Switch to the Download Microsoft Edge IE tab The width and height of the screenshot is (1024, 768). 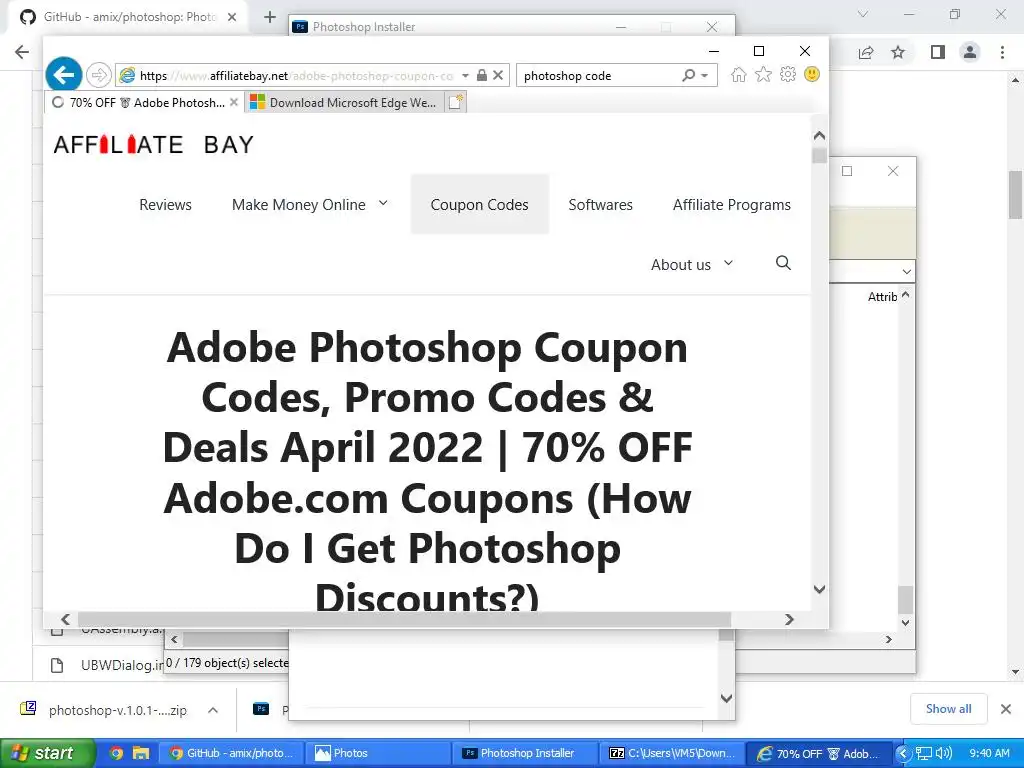344,102
